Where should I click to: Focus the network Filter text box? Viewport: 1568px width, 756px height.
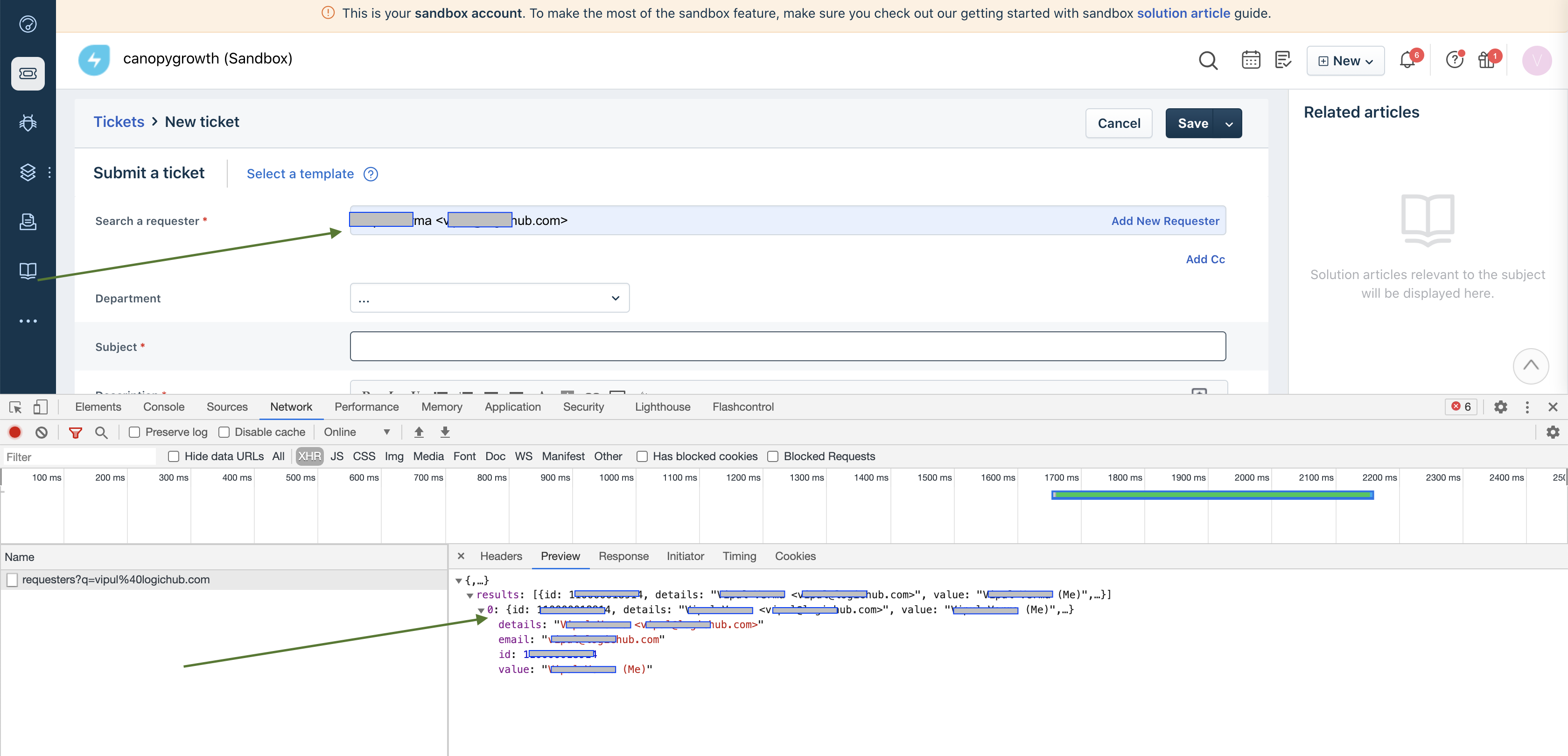(79, 456)
